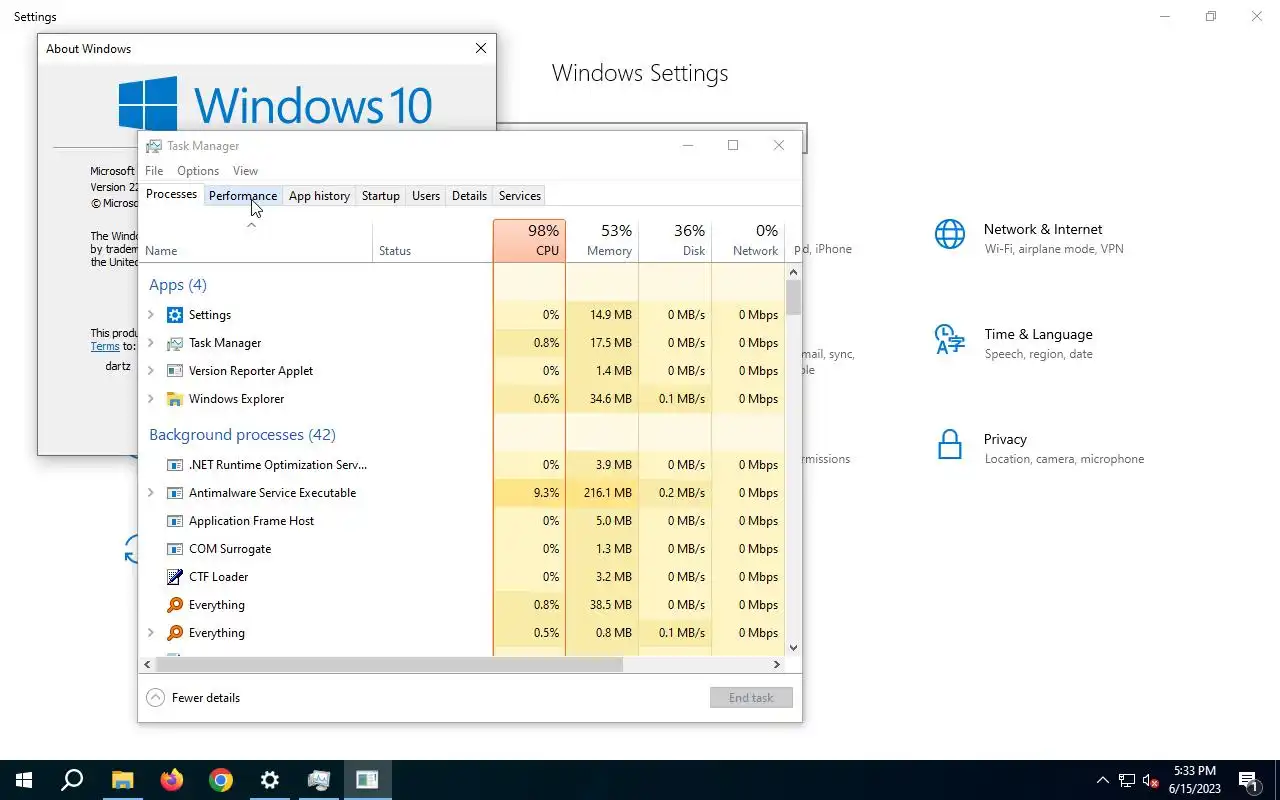Screen dimensions: 1280x800
Task: Open the Windows Start menu
Action: pos(24,780)
